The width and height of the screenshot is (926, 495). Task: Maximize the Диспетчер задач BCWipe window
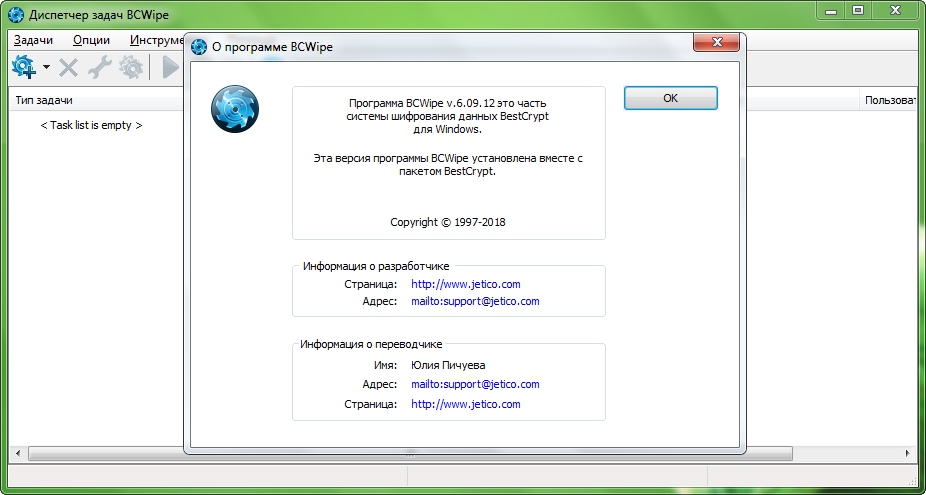coord(858,10)
